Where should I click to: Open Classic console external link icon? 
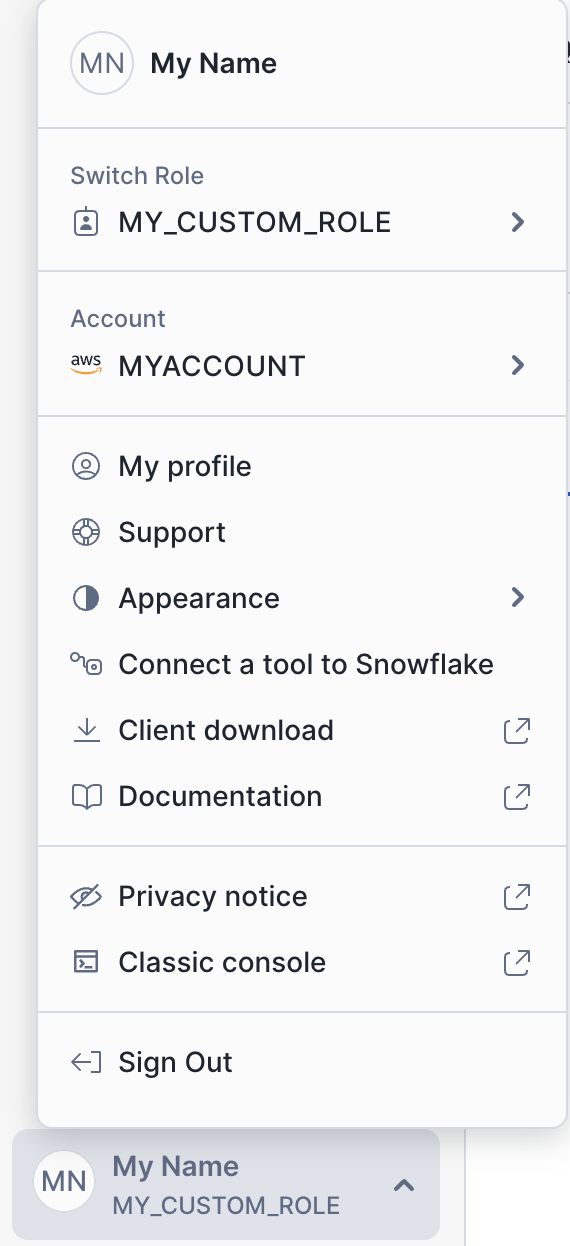coord(516,963)
